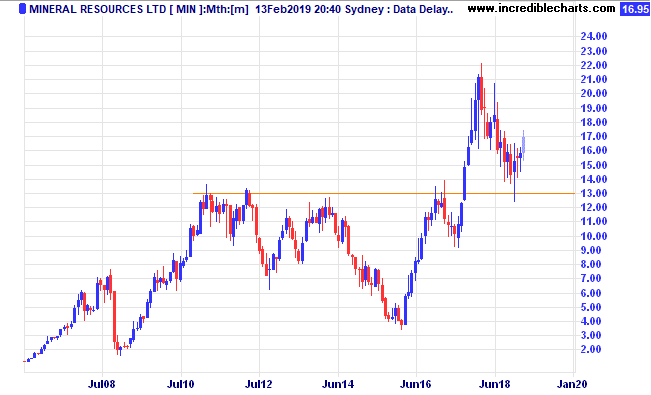The image size is (651, 395).
Task: Click the 16.95 current price box
Action: (635, 8)
